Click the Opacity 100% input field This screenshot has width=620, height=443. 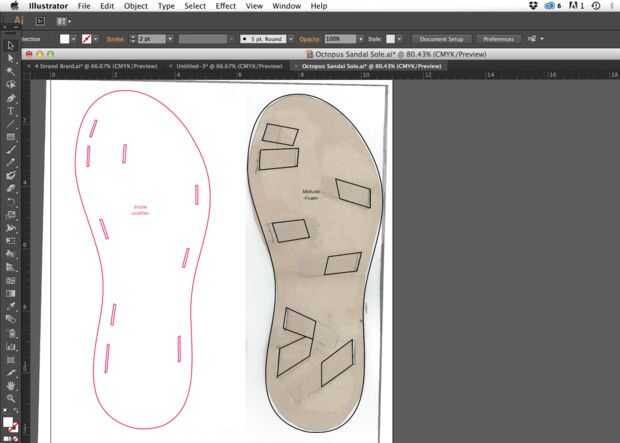(x=340, y=39)
